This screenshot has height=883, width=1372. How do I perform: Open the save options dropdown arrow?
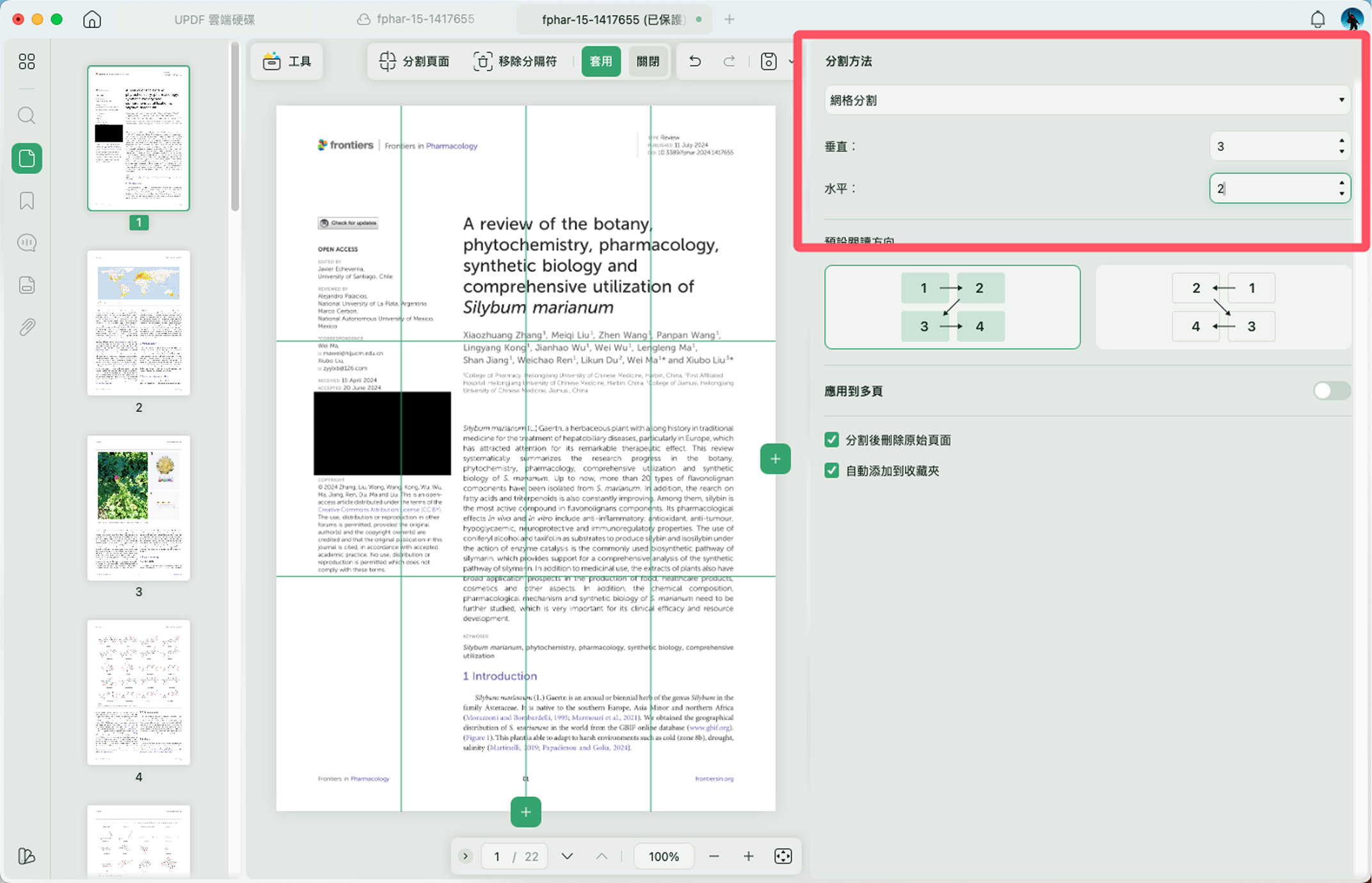point(792,61)
